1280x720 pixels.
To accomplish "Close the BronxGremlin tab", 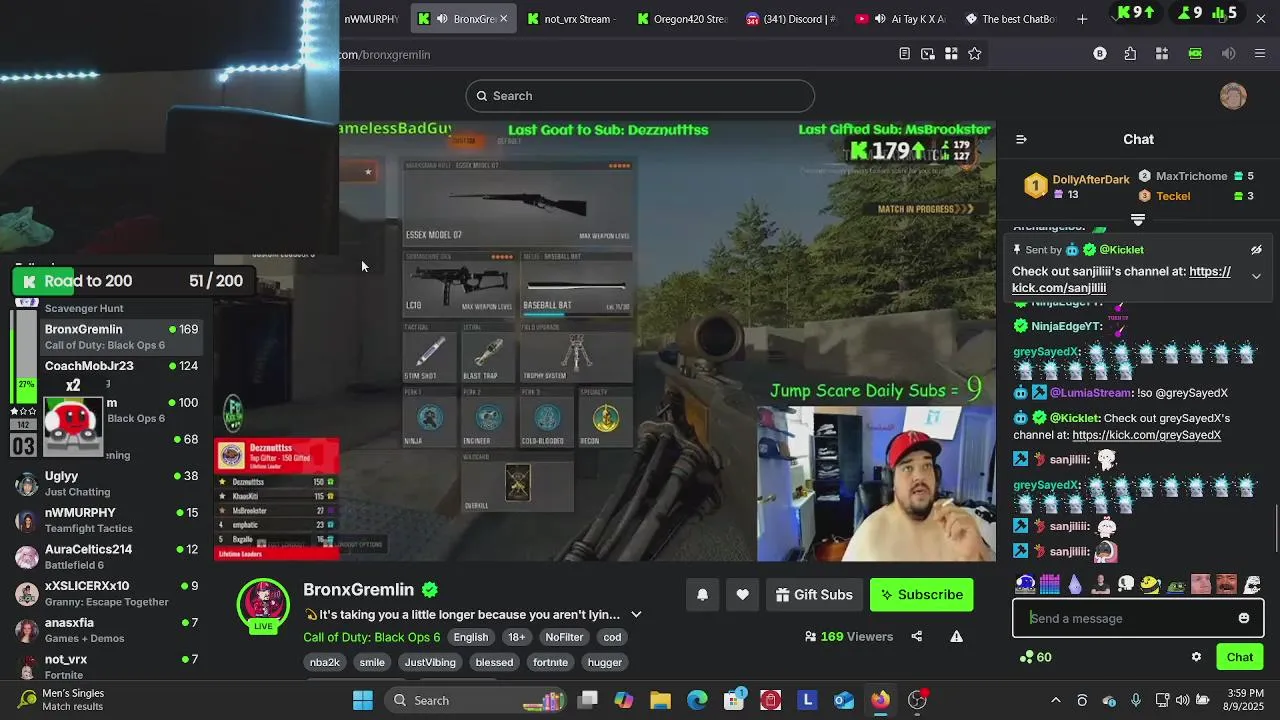I will coord(503,19).
